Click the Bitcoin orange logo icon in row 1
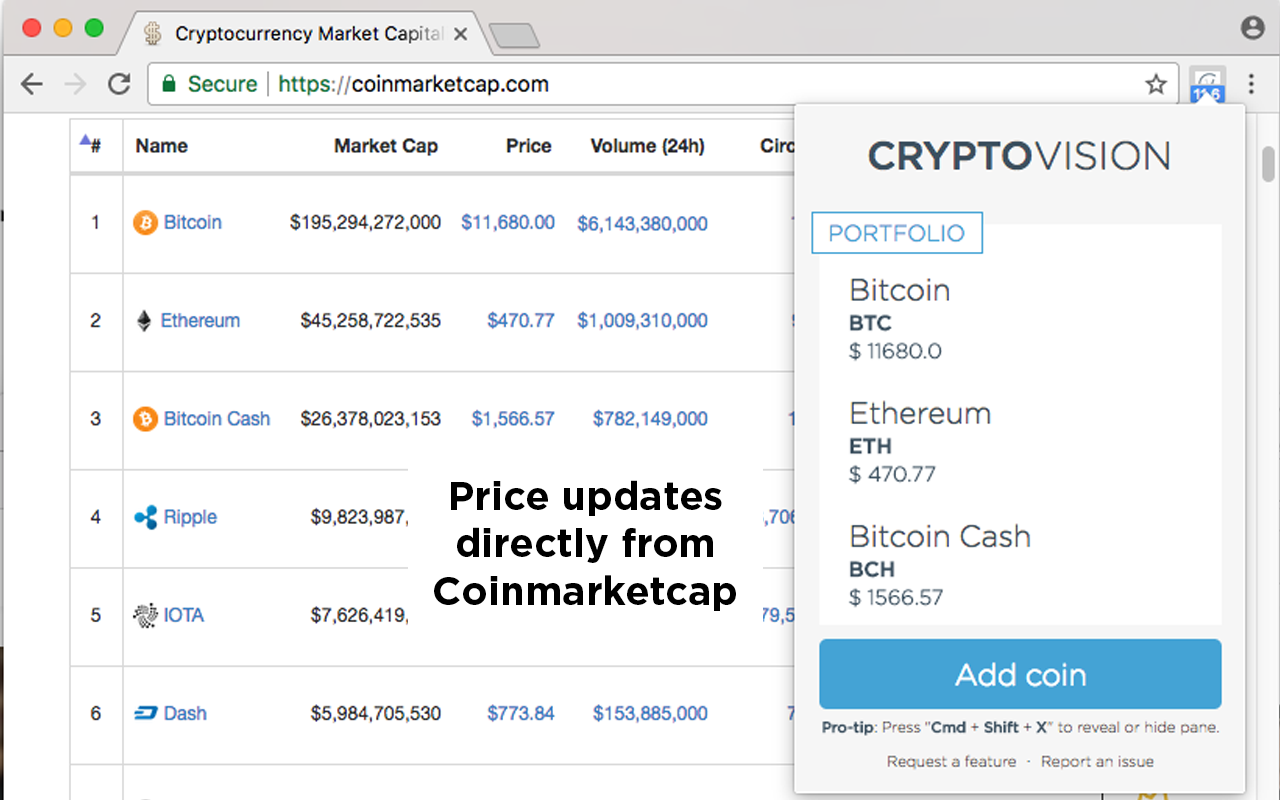This screenshot has width=1280, height=800. click(145, 222)
